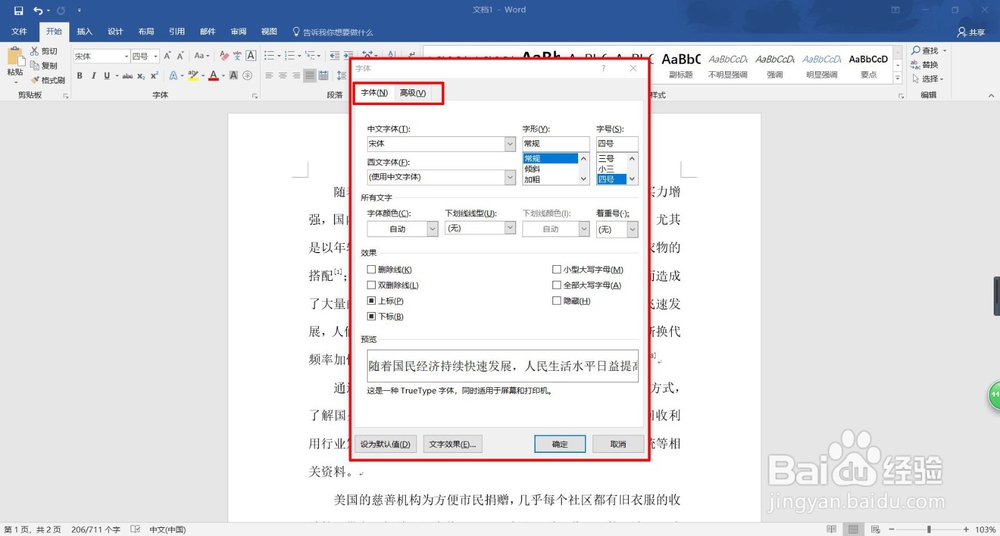Click 告诉我你想要做什么 search box

coord(332,32)
